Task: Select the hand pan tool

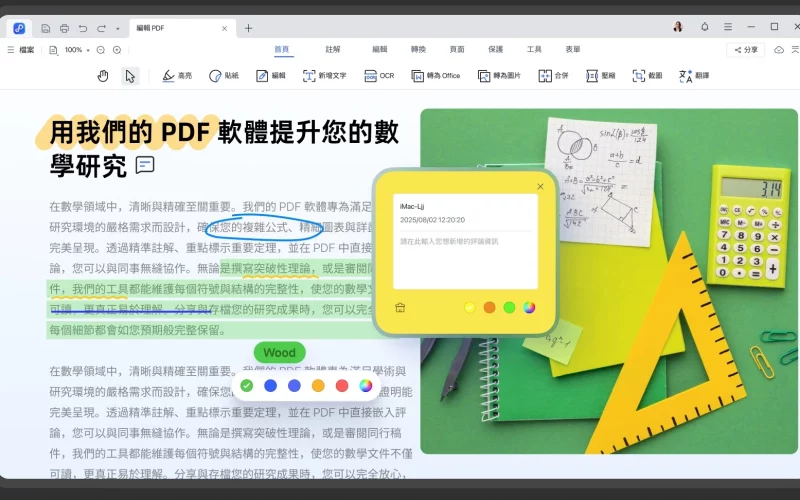Action: point(102,75)
